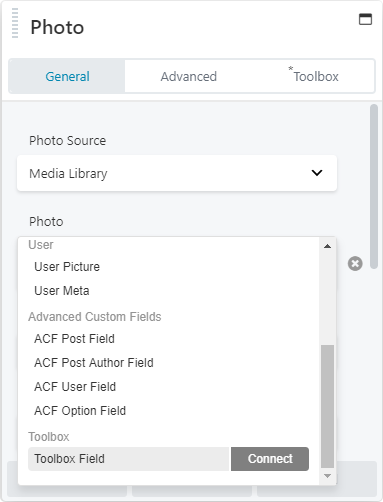Open the Photo Source dropdown
Image resolution: width=383 pixels, height=502 pixels.
click(177, 173)
